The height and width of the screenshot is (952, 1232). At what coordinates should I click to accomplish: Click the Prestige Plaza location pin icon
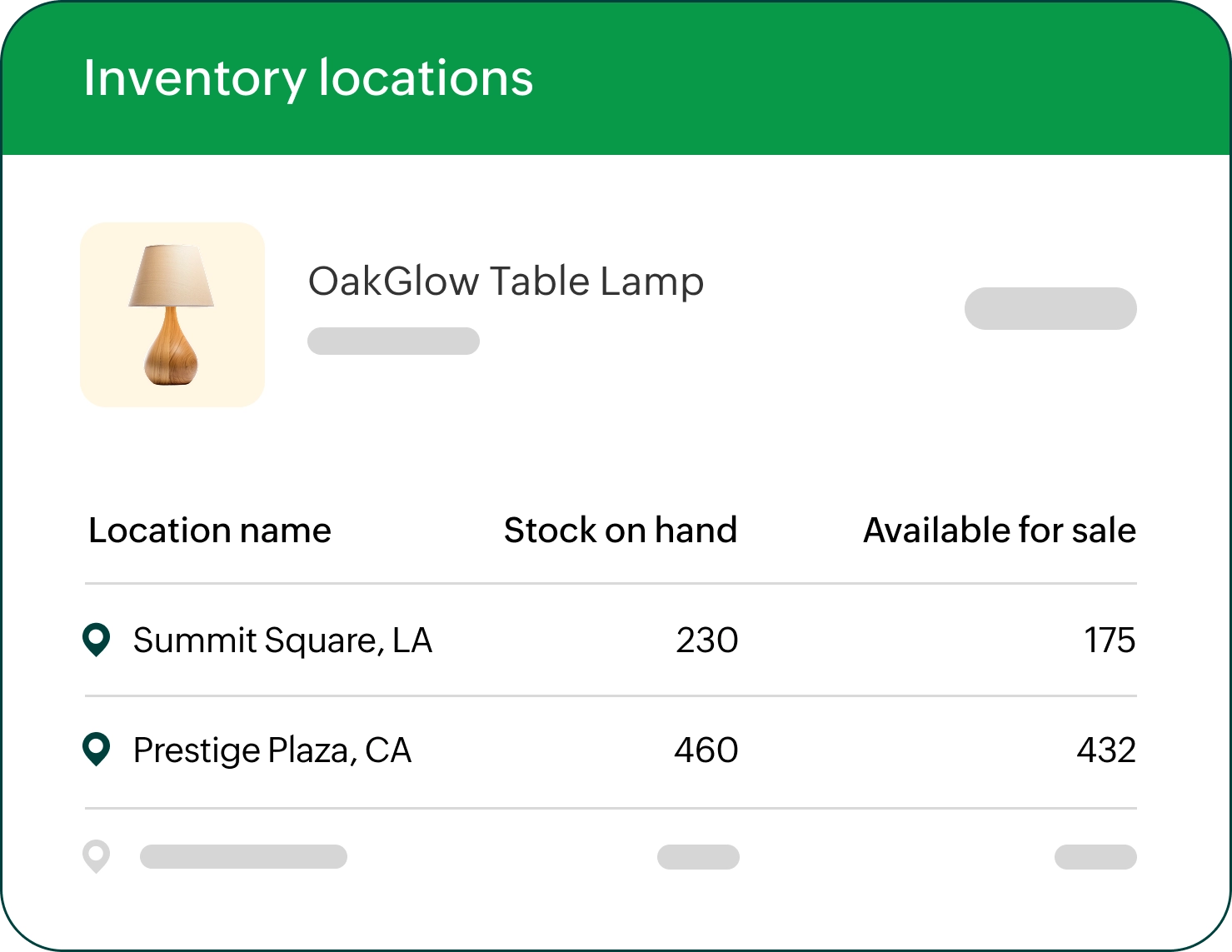[97, 750]
